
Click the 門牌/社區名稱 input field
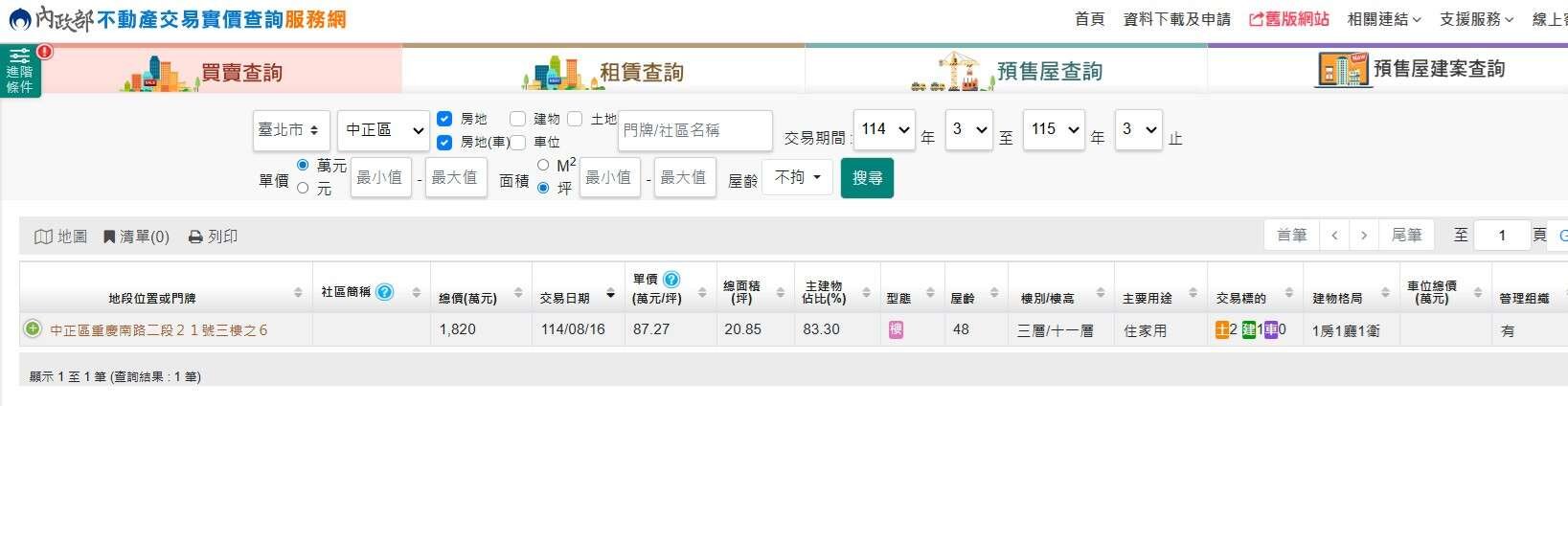694,130
